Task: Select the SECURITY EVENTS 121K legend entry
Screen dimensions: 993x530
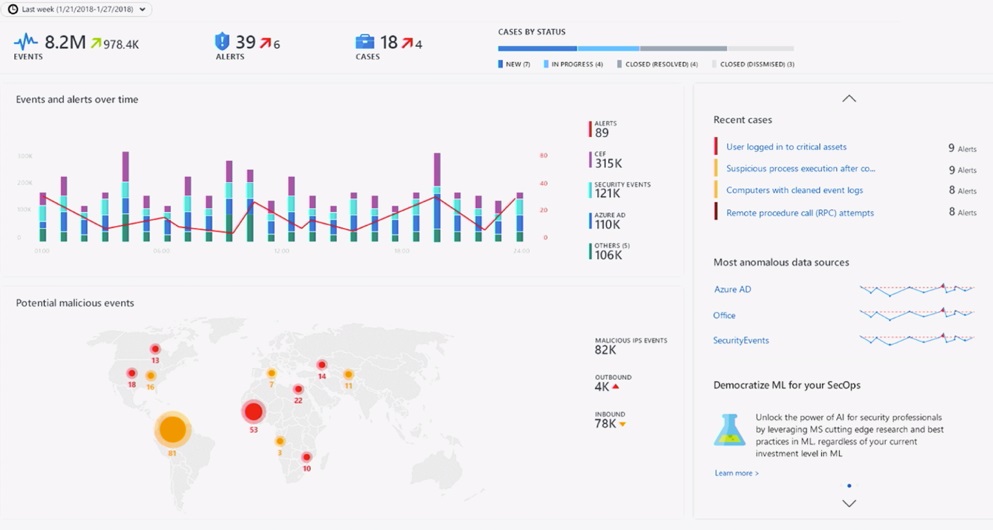Action: [x=620, y=190]
